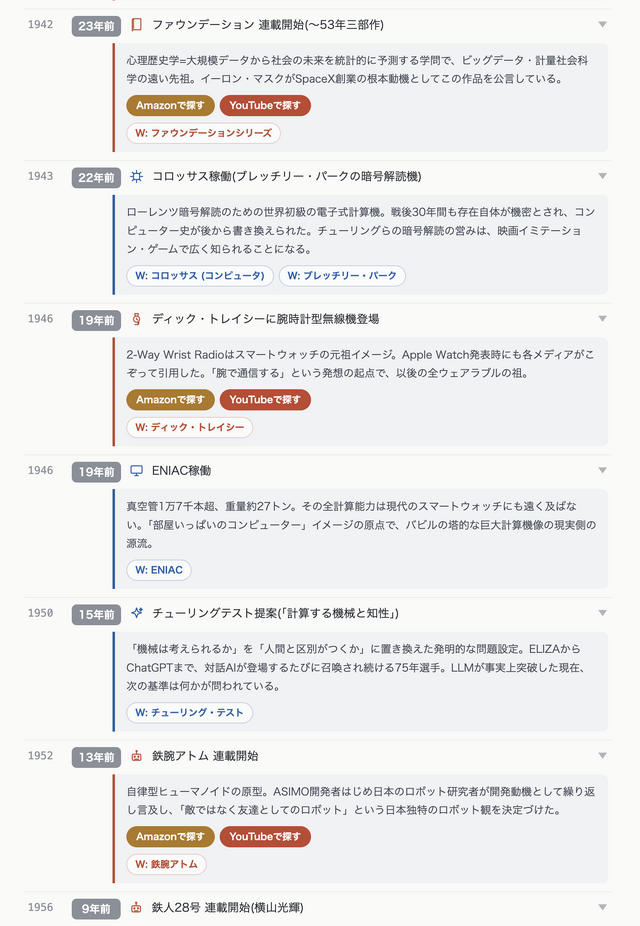Collapse the ENIAC稼働 entry arrow
640x926 pixels.
602,470
